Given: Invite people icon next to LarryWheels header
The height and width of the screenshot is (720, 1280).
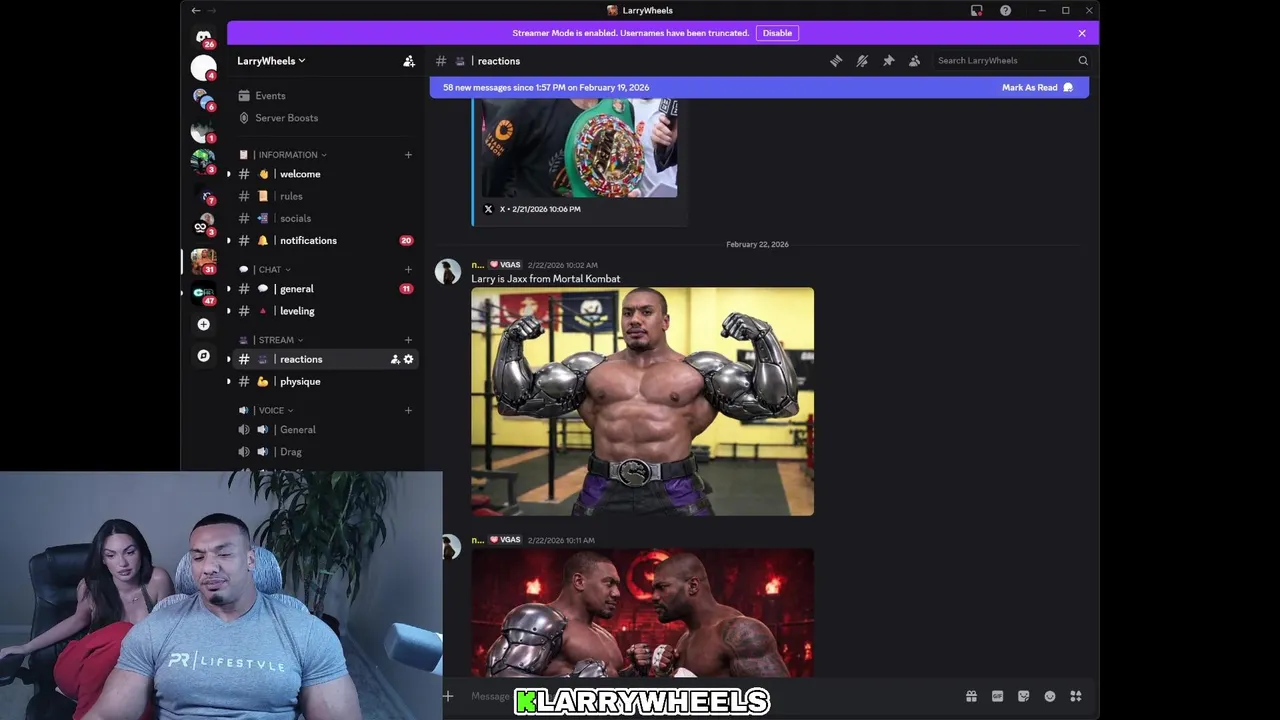Looking at the screenshot, I should (409, 61).
